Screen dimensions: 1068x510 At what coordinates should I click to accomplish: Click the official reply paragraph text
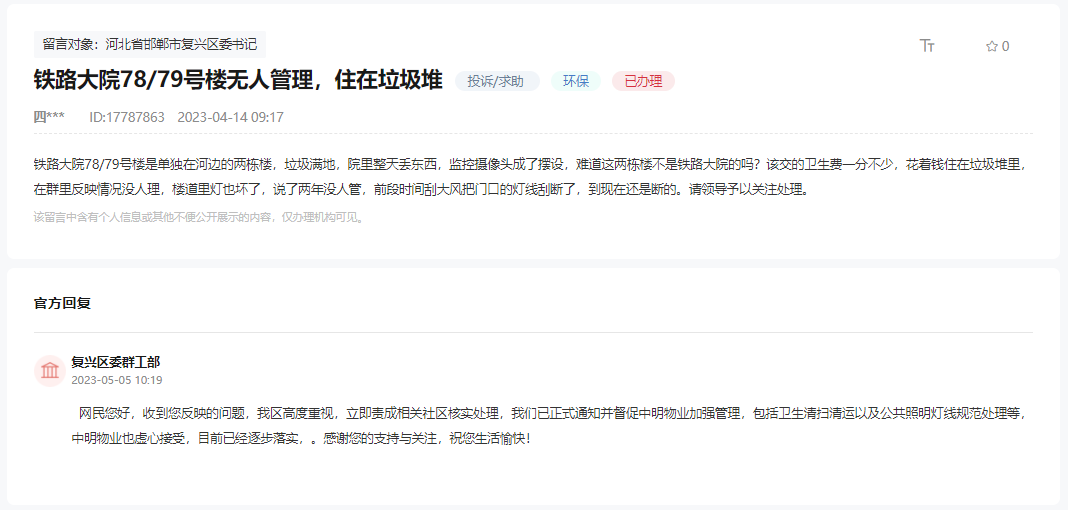tap(549, 426)
